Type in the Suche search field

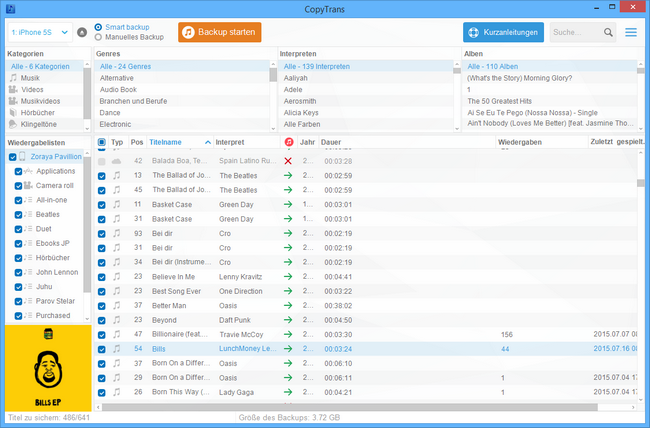pos(574,33)
